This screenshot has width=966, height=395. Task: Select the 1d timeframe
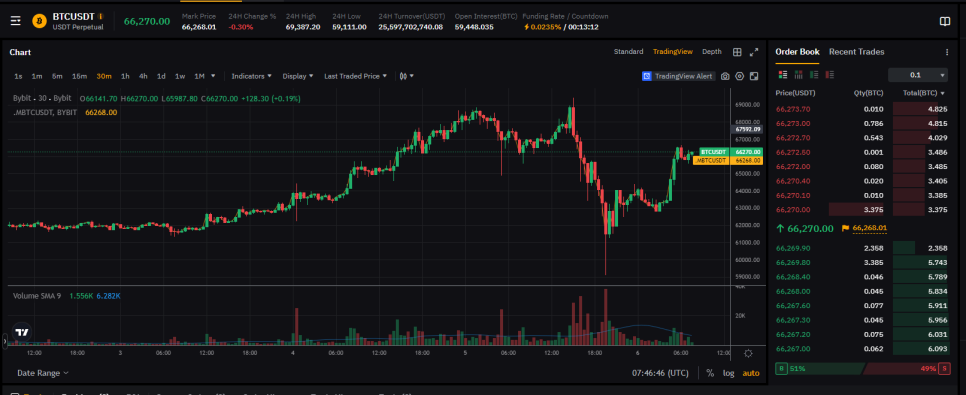161,76
